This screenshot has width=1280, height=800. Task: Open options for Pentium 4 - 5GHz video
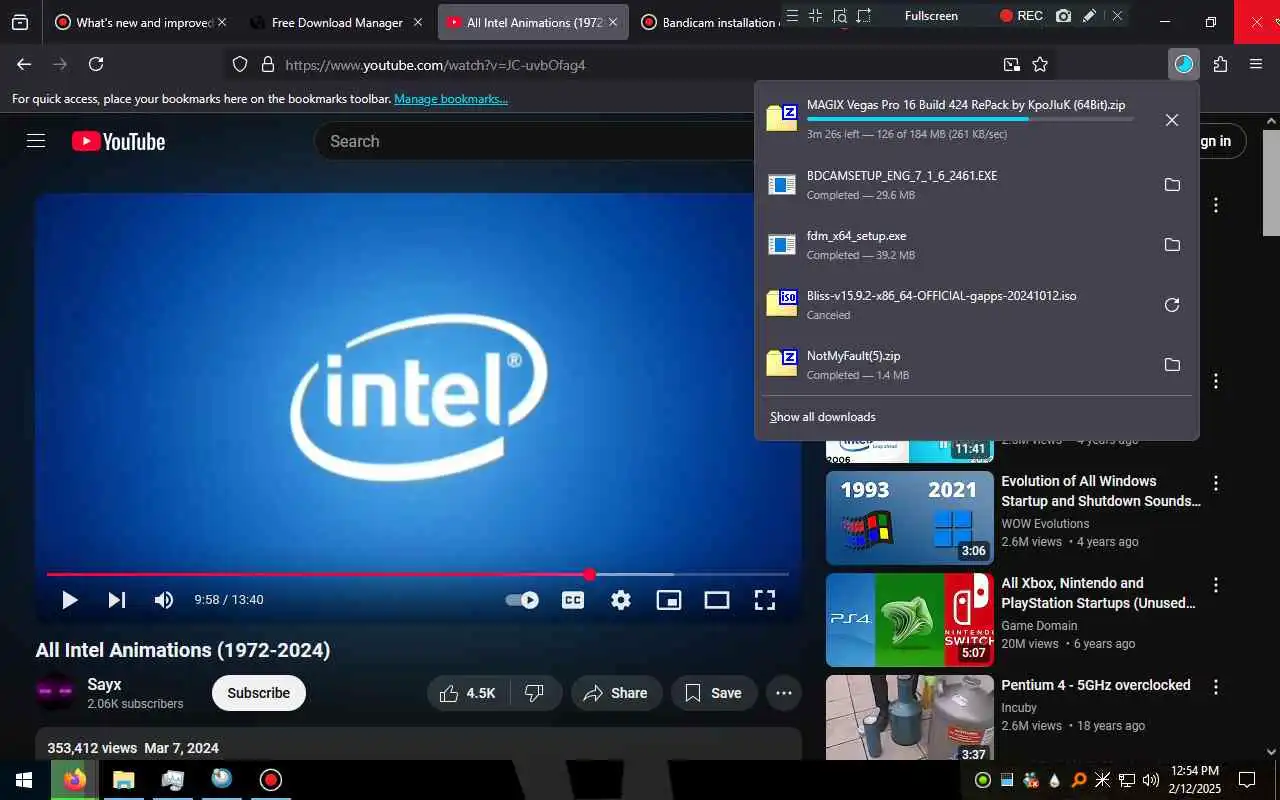coord(1216,687)
